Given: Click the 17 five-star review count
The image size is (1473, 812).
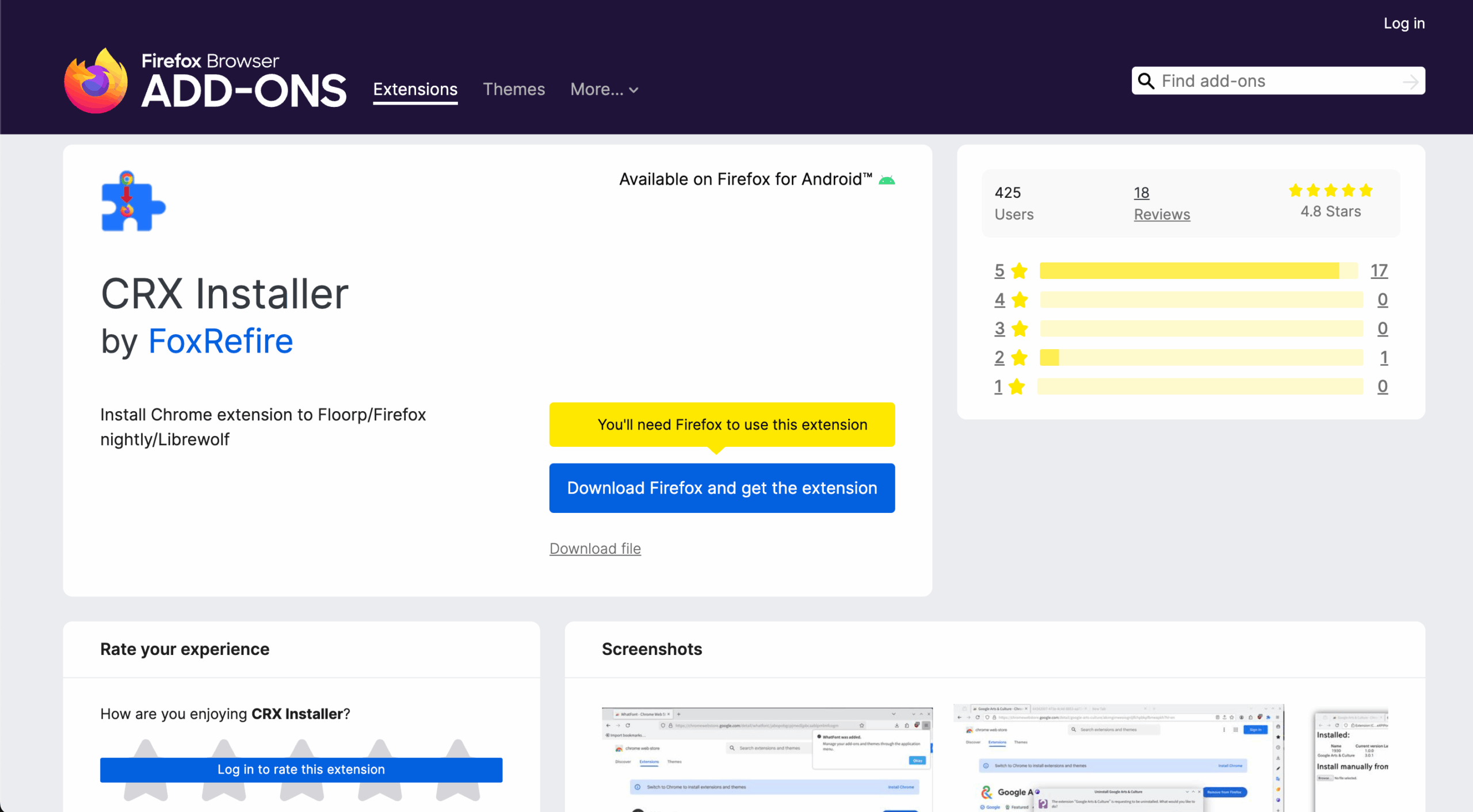Looking at the screenshot, I should pos(1379,271).
